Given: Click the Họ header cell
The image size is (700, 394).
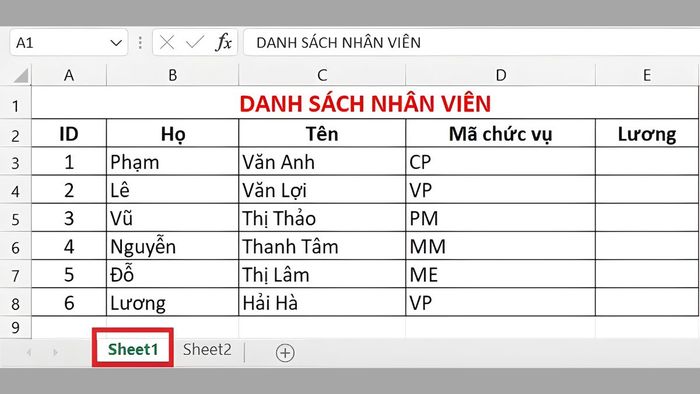Looking at the screenshot, I should tap(172, 133).
